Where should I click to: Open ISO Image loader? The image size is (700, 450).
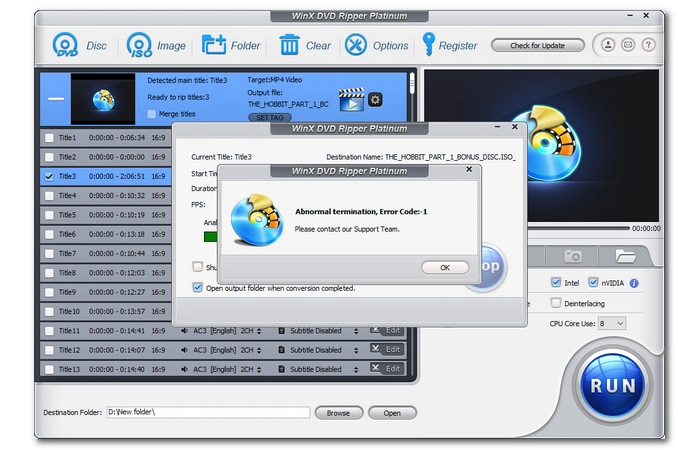139,45
